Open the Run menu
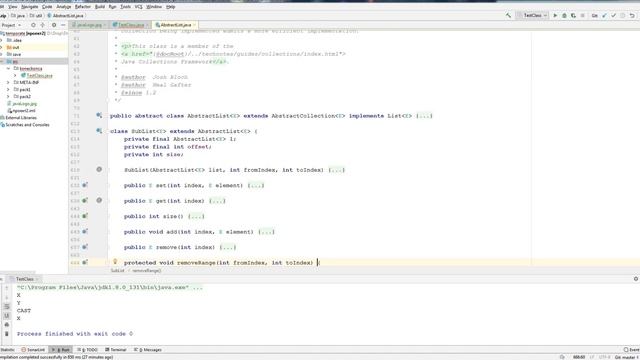640x360 pixels. [113, 7]
